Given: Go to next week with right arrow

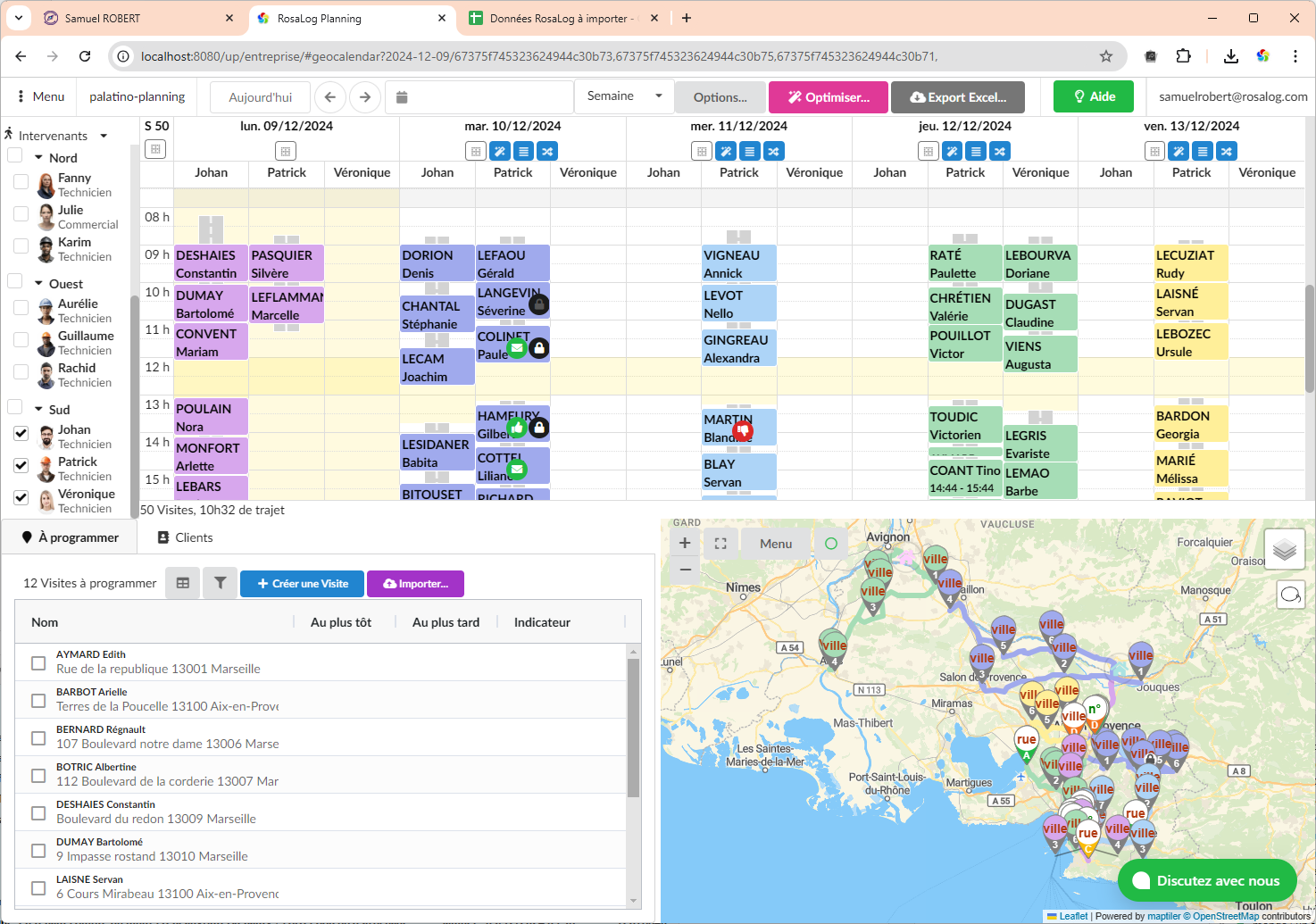Looking at the screenshot, I should pyautogui.click(x=365, y=97).
